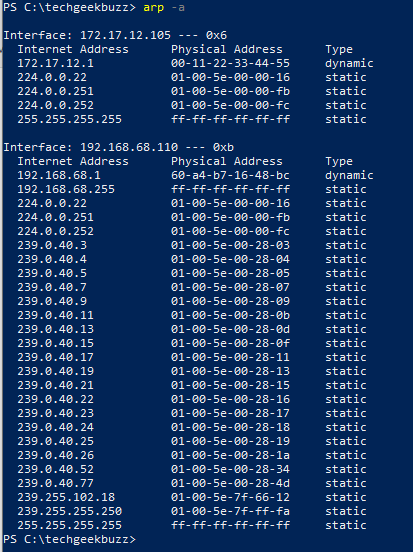Click IP address 239.255.255.250
The width and height of the screenshot is (413, 552).
(x=69, y=511)
